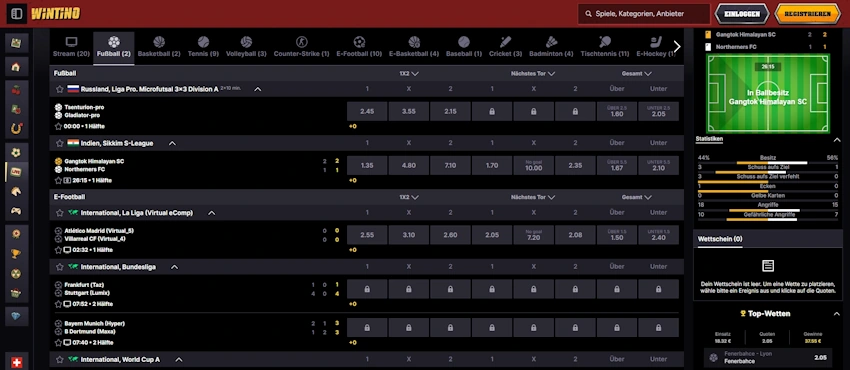Screen dimensions: 850x370
Task: Favorite the International Bundesliga league star
Action: click(x=60, y=267)
